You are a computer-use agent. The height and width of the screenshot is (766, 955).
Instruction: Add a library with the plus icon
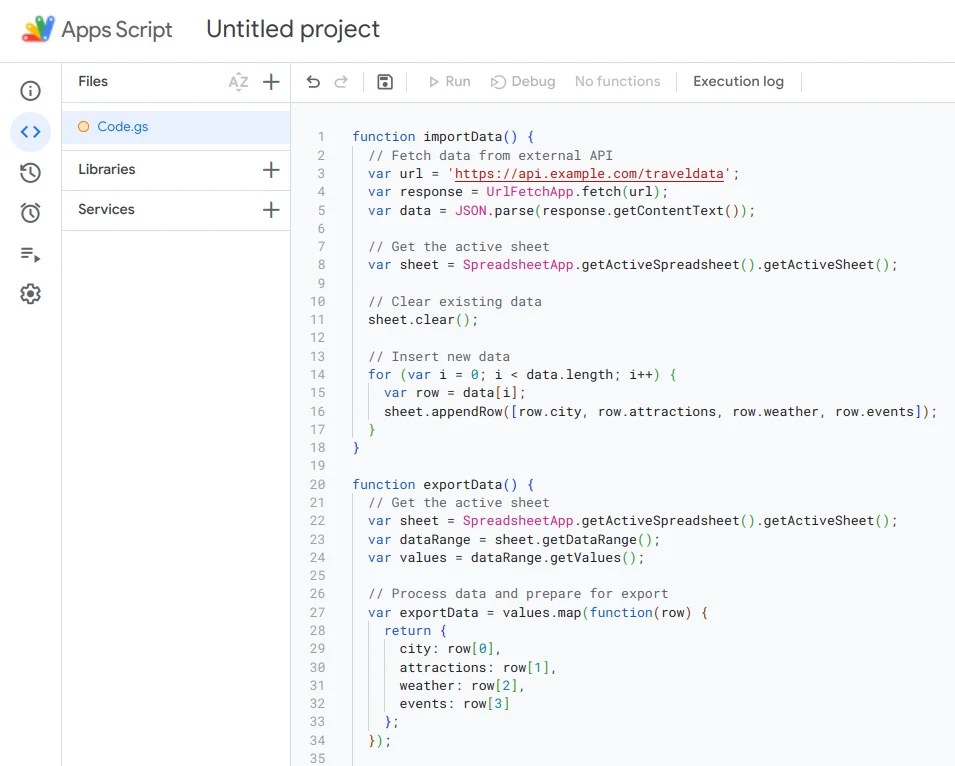point(271,170)
